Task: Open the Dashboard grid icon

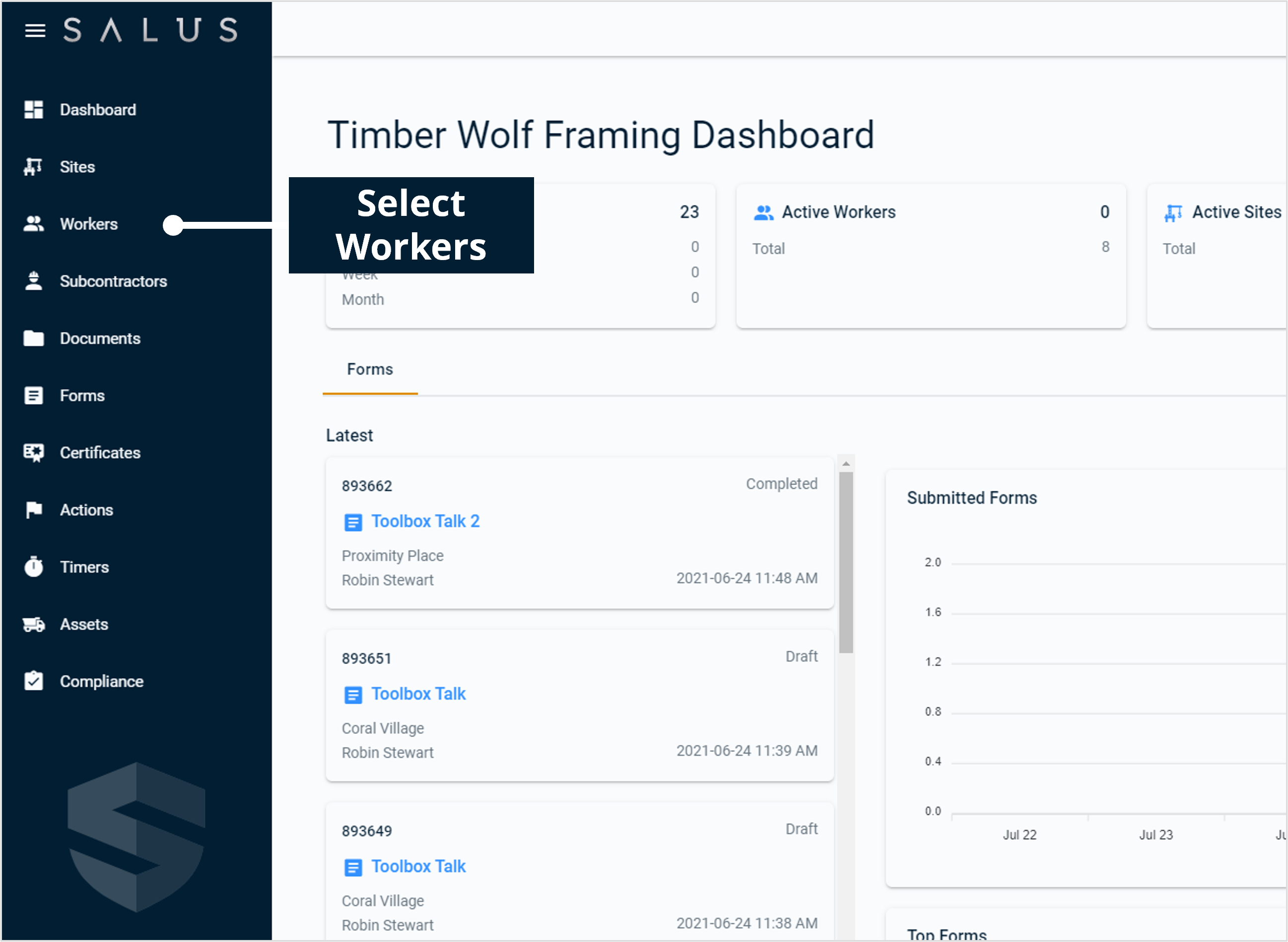Action: click(34, 110)
